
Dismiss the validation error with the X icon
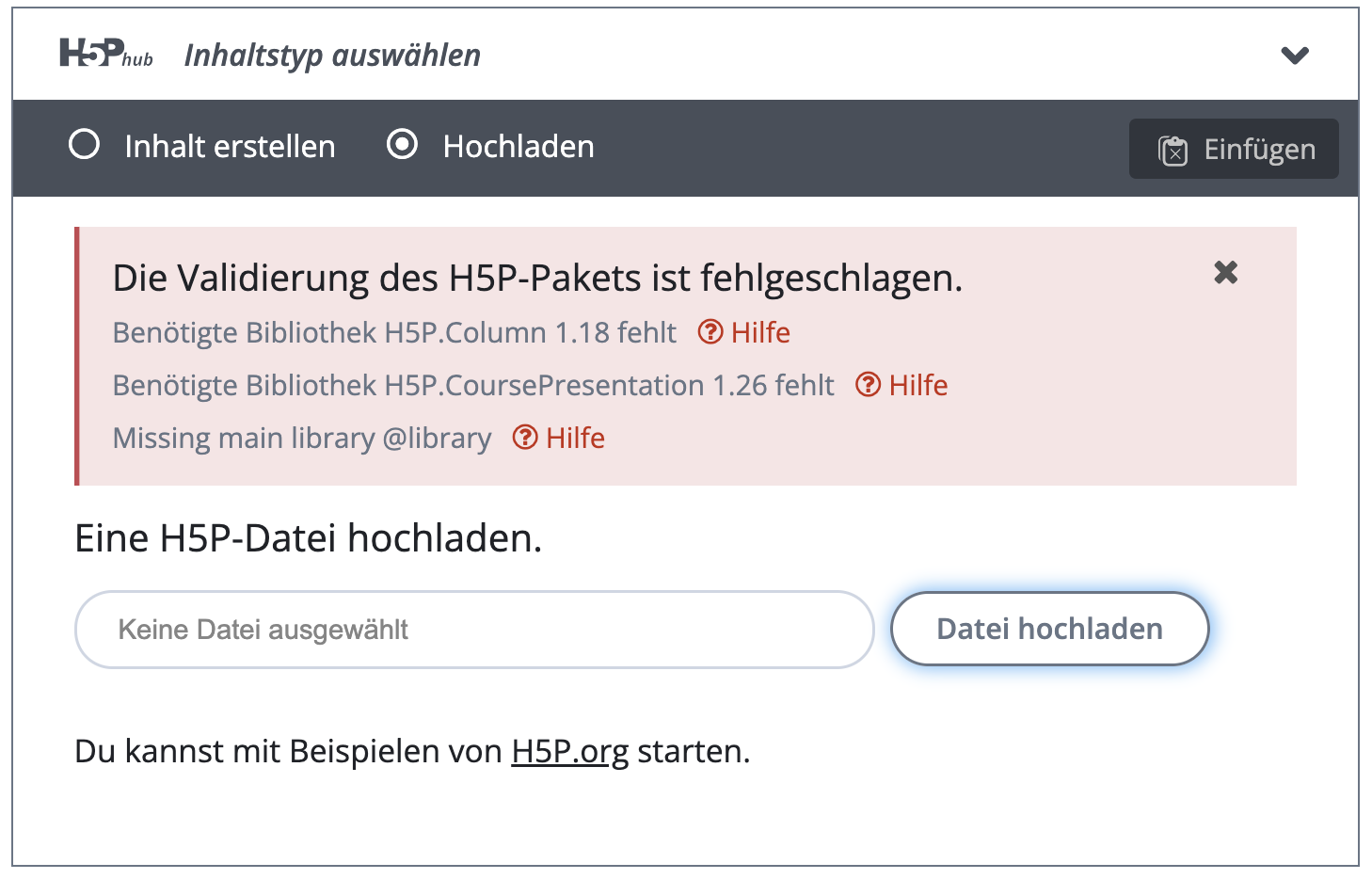point(1225,273)
